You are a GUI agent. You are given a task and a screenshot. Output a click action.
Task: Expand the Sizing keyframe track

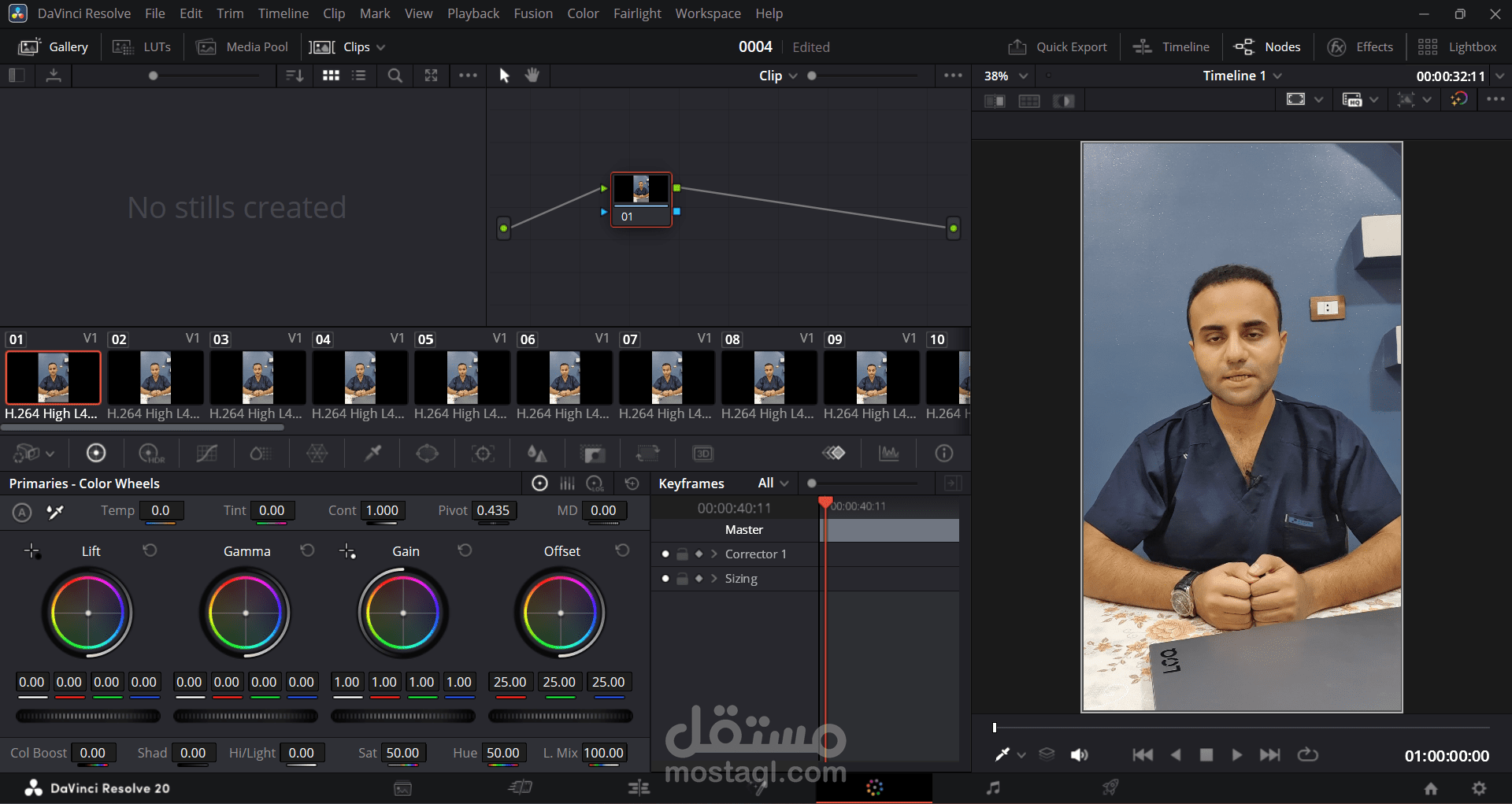(x=713, y=579)
